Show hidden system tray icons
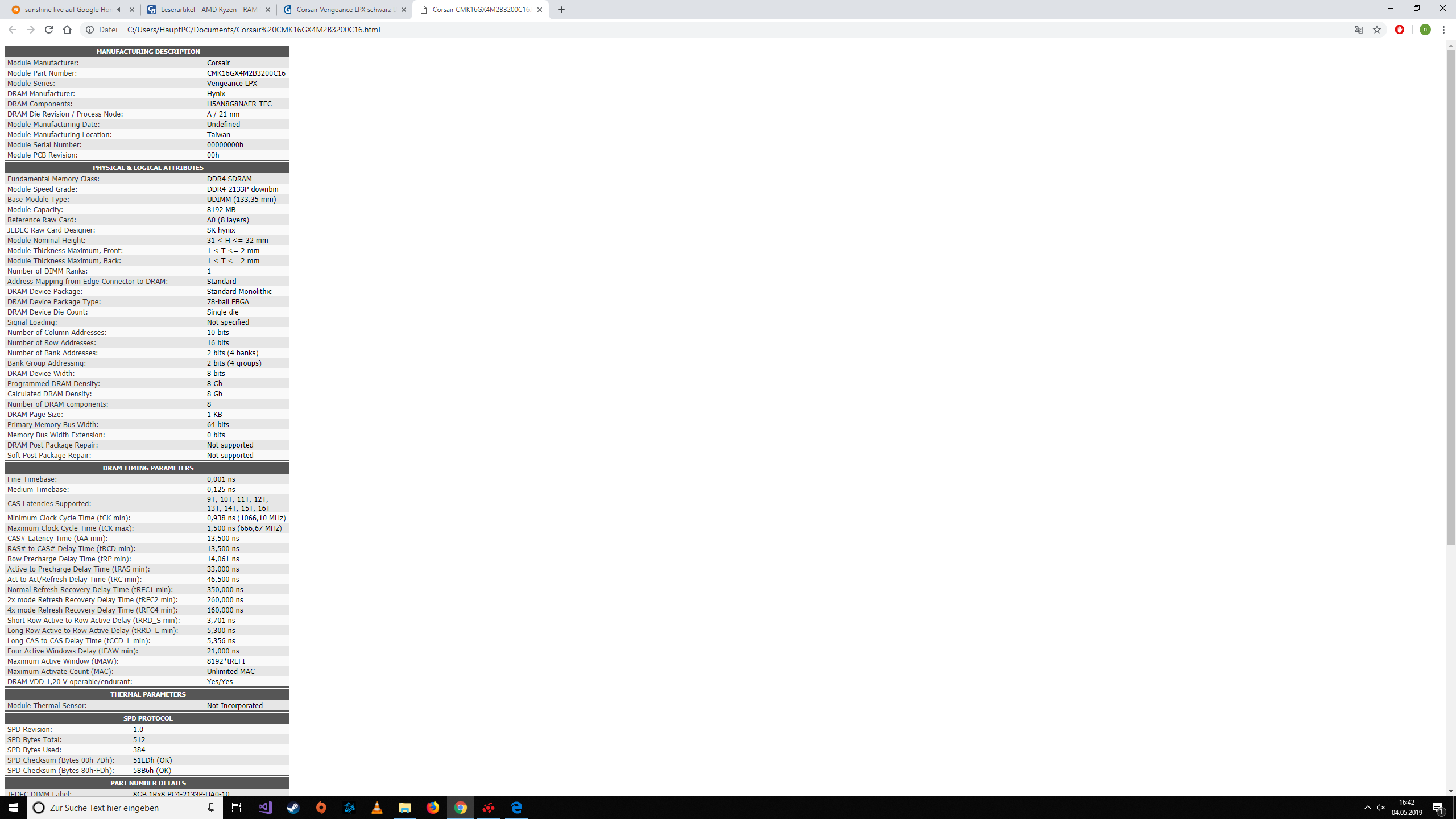 point(1367,808)
